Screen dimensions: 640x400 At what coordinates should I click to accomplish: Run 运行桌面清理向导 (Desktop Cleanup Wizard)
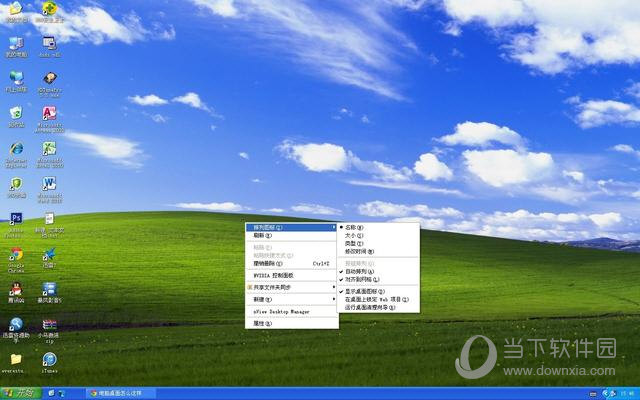(x=378, y=308)
